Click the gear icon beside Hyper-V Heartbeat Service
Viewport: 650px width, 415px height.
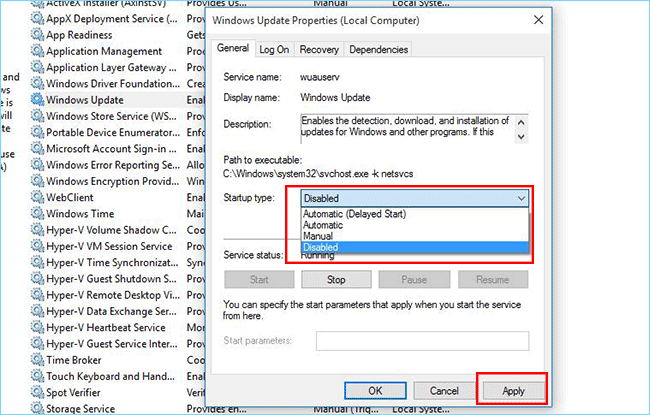[37, 327]
